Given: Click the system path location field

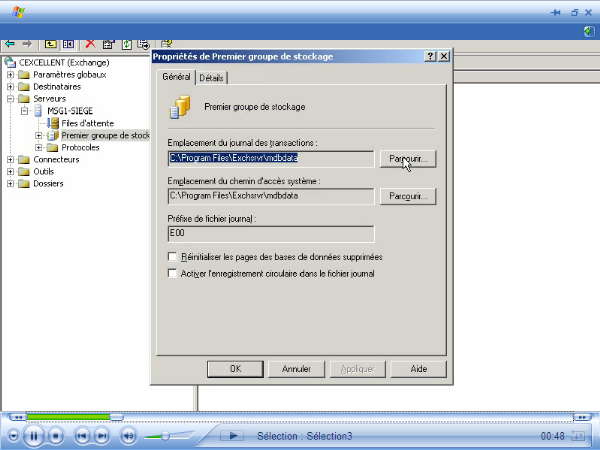Looking at the screenshot, I should 271,196.
